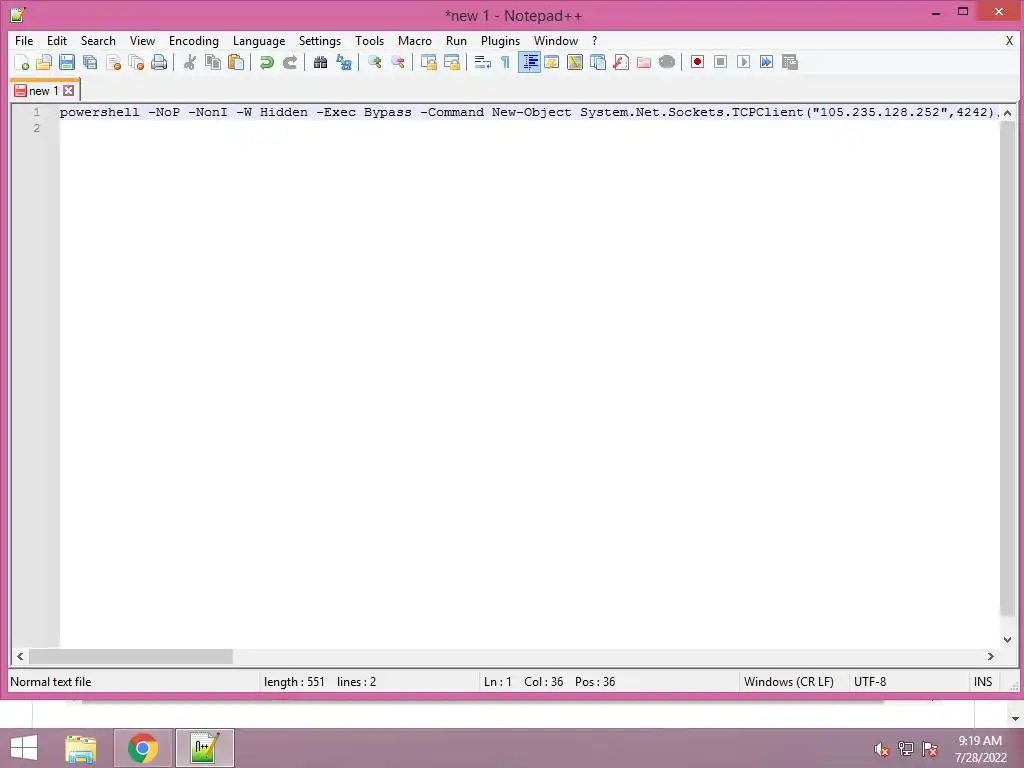
Task: Click the Copy toolbar icon
Action: click(212, 62)
